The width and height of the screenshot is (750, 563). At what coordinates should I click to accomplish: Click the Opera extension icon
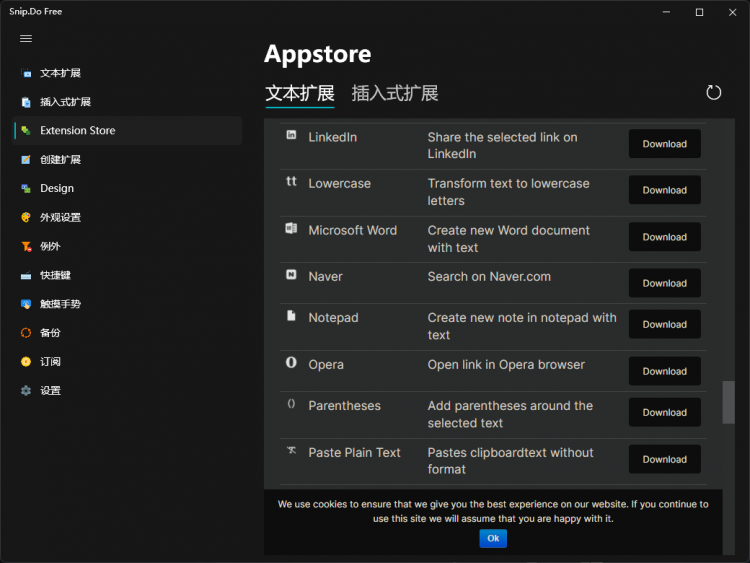[291, 363]
